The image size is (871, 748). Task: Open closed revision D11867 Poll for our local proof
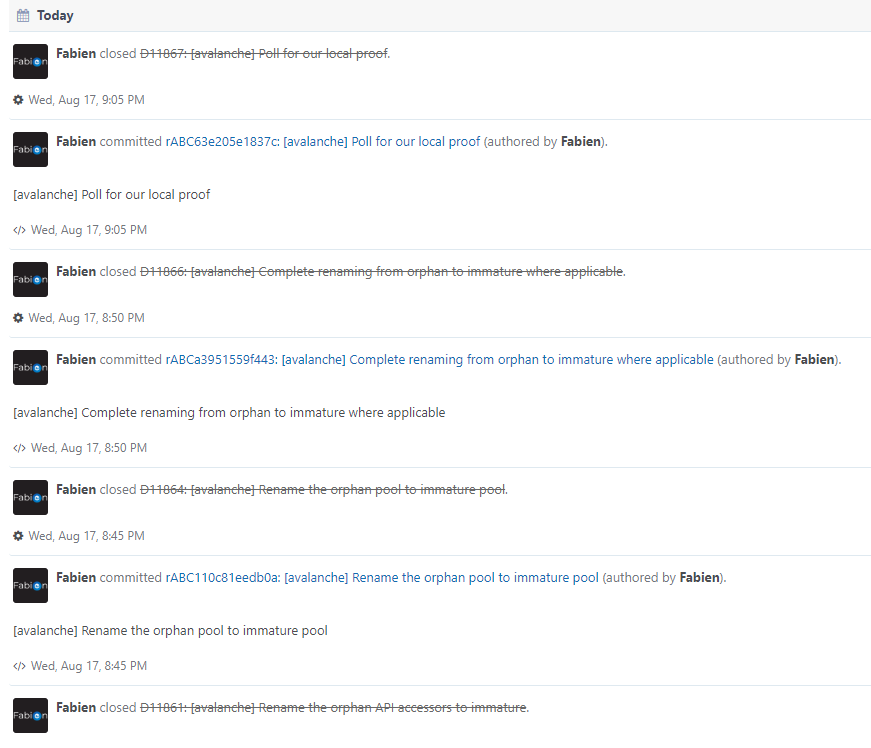pos(264,53)
